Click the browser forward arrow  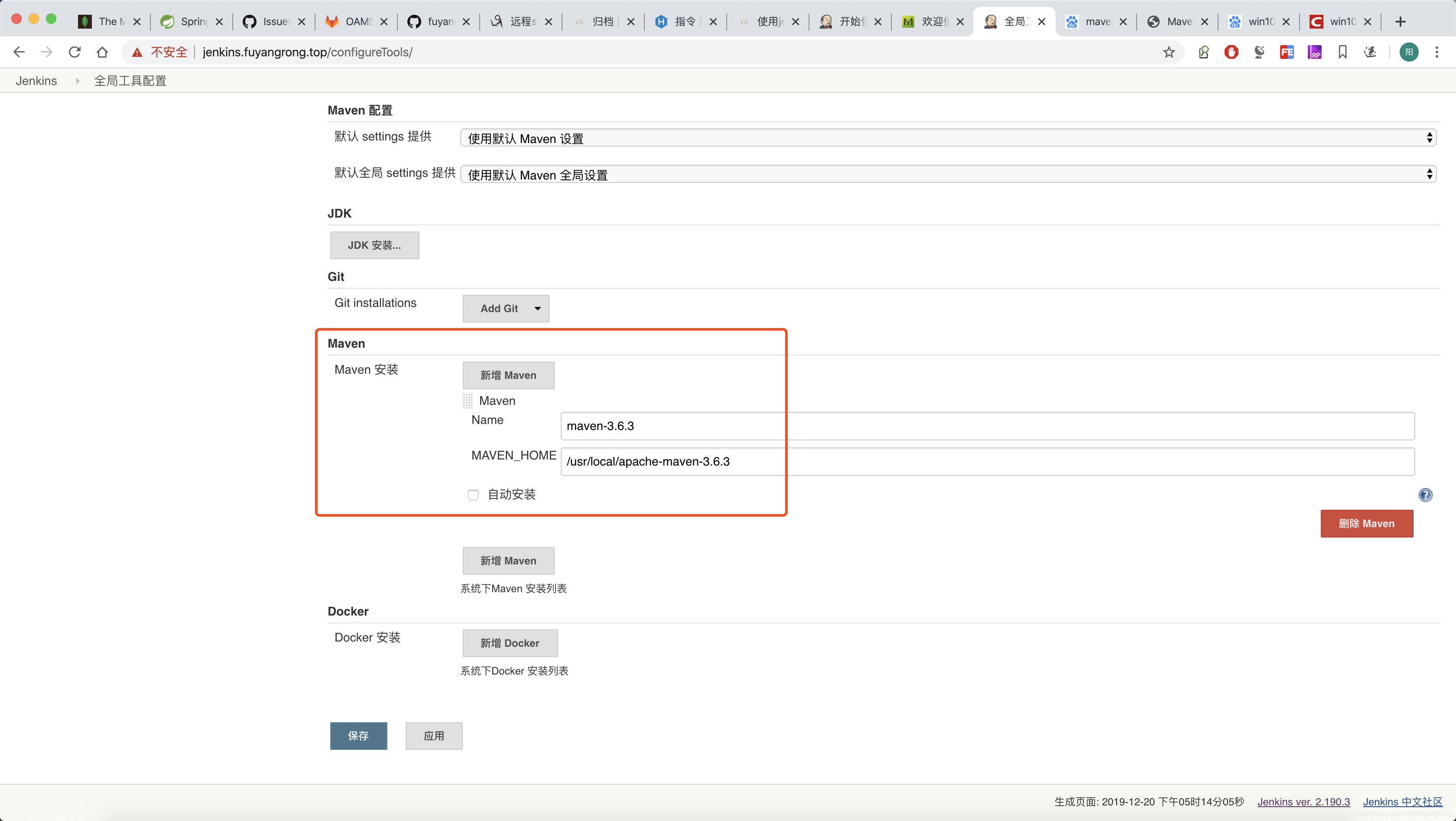(47, 52)
